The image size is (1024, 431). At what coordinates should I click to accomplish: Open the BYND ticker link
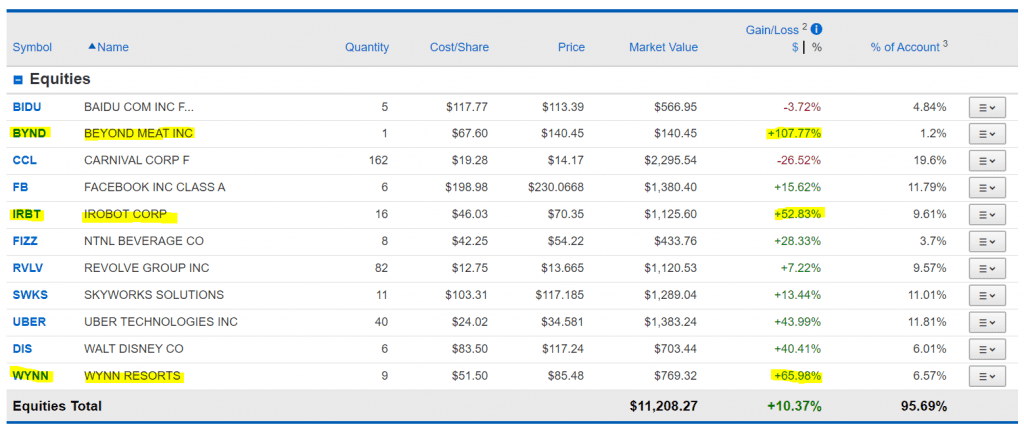pos(30,133)
